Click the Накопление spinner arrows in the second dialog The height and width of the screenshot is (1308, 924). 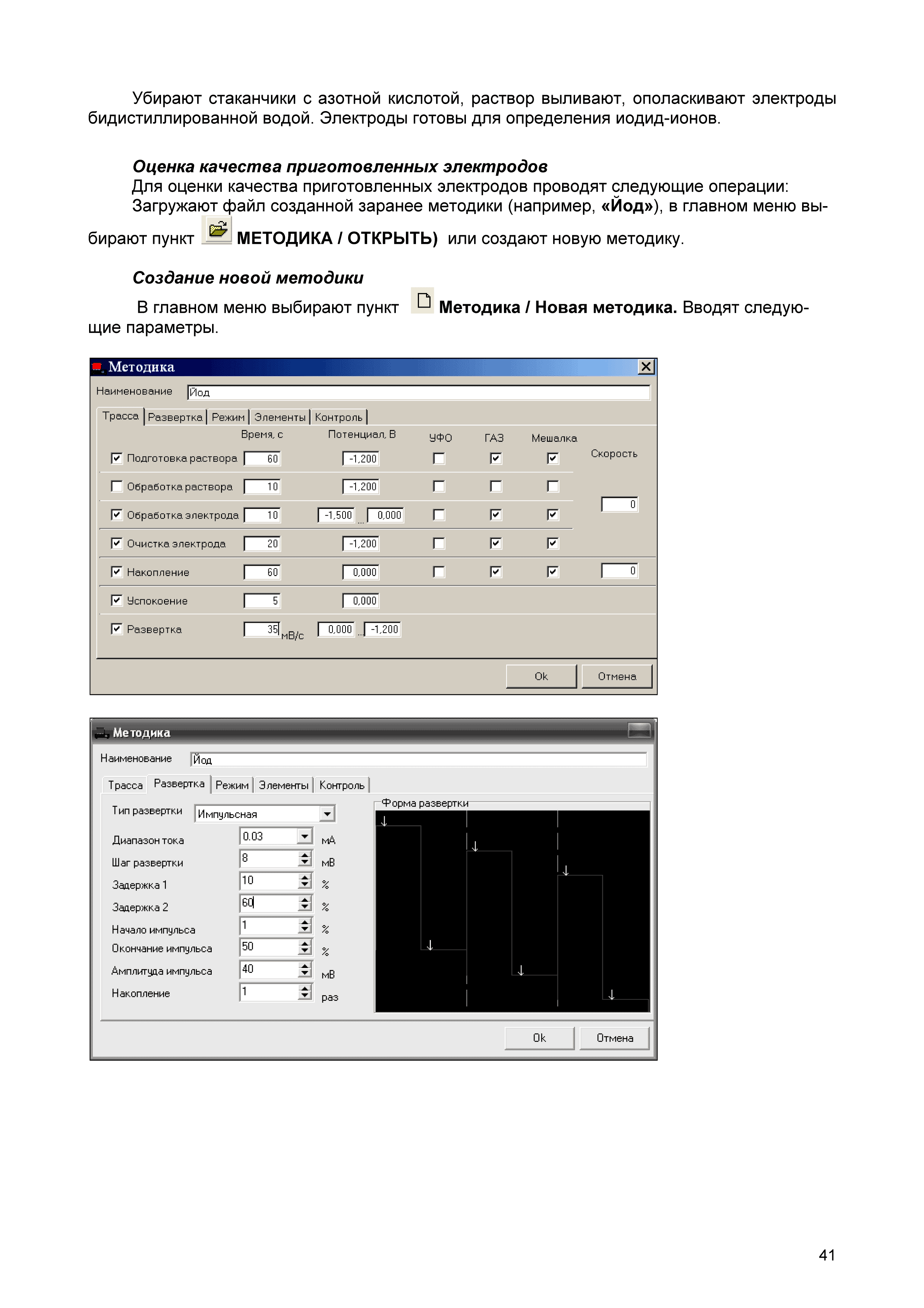[x=305, y=992]
